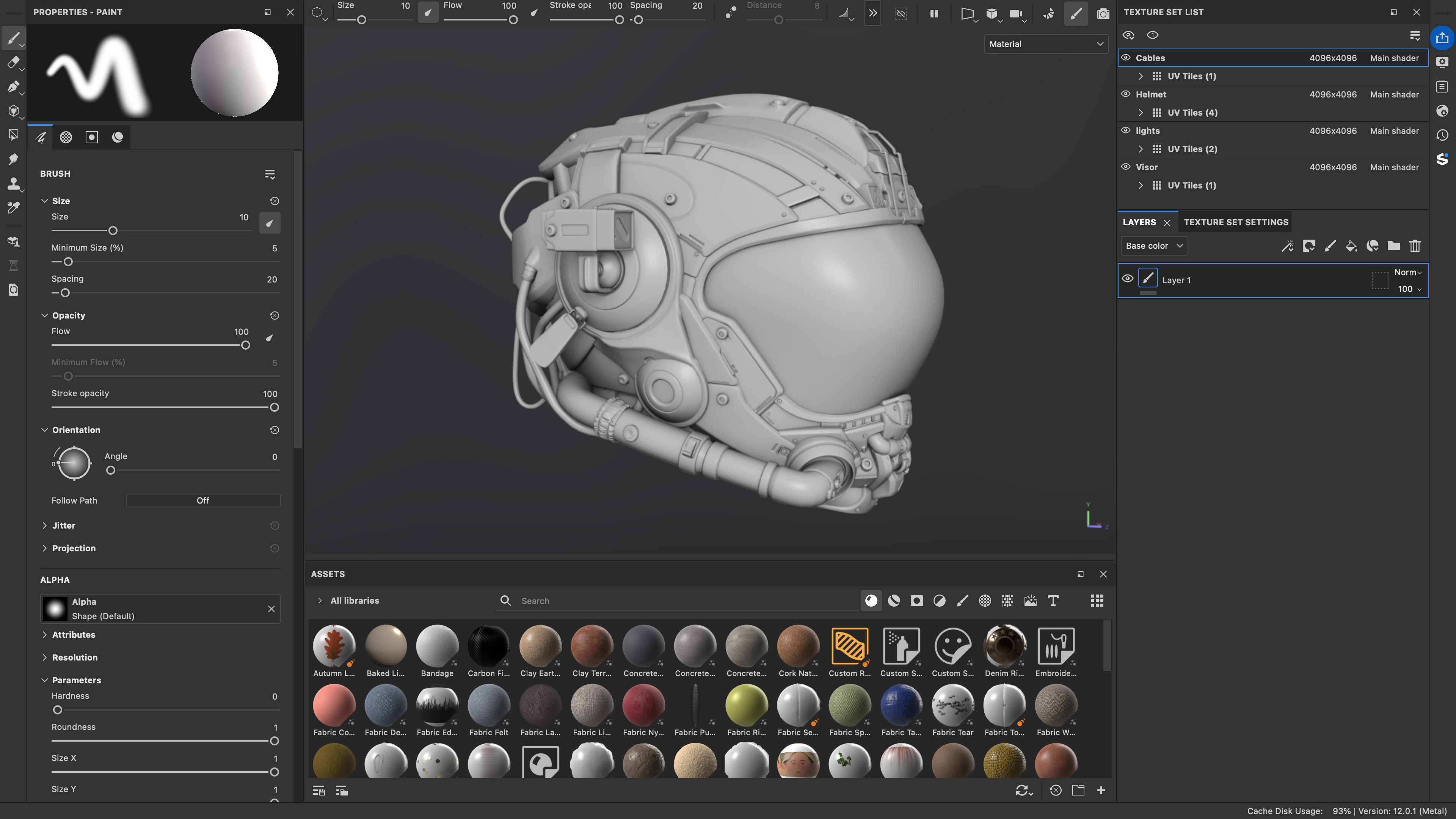The image size is (1456, 819).
Task: Delete layer using trash icon in Layers panel
Action: tap(1415, 245)
